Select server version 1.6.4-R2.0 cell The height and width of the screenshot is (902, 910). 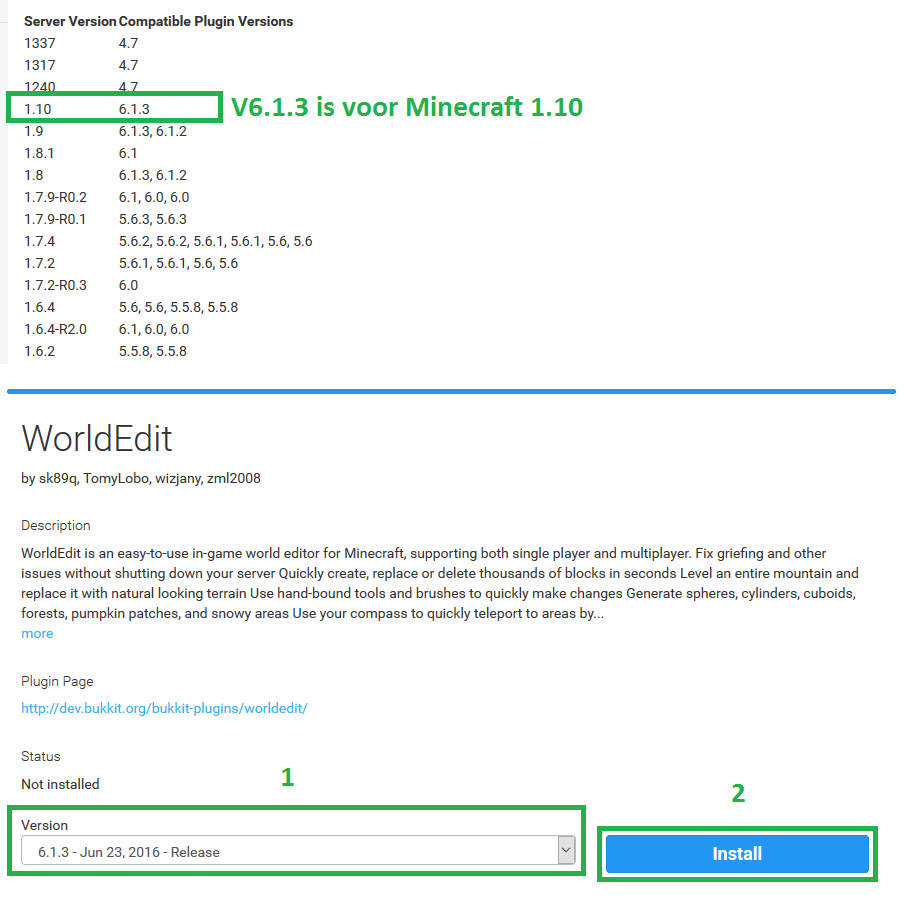coord(55,330)
